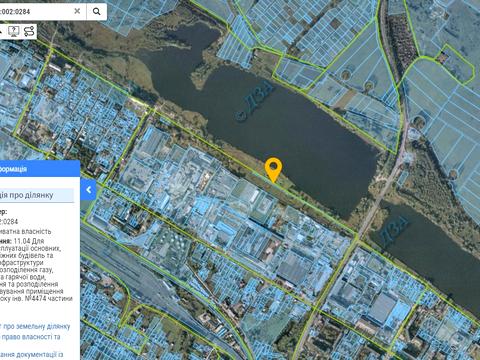Select the parcel information section header
The height and width of the screenshot is (360, 480).
click(x=37, y=195)
